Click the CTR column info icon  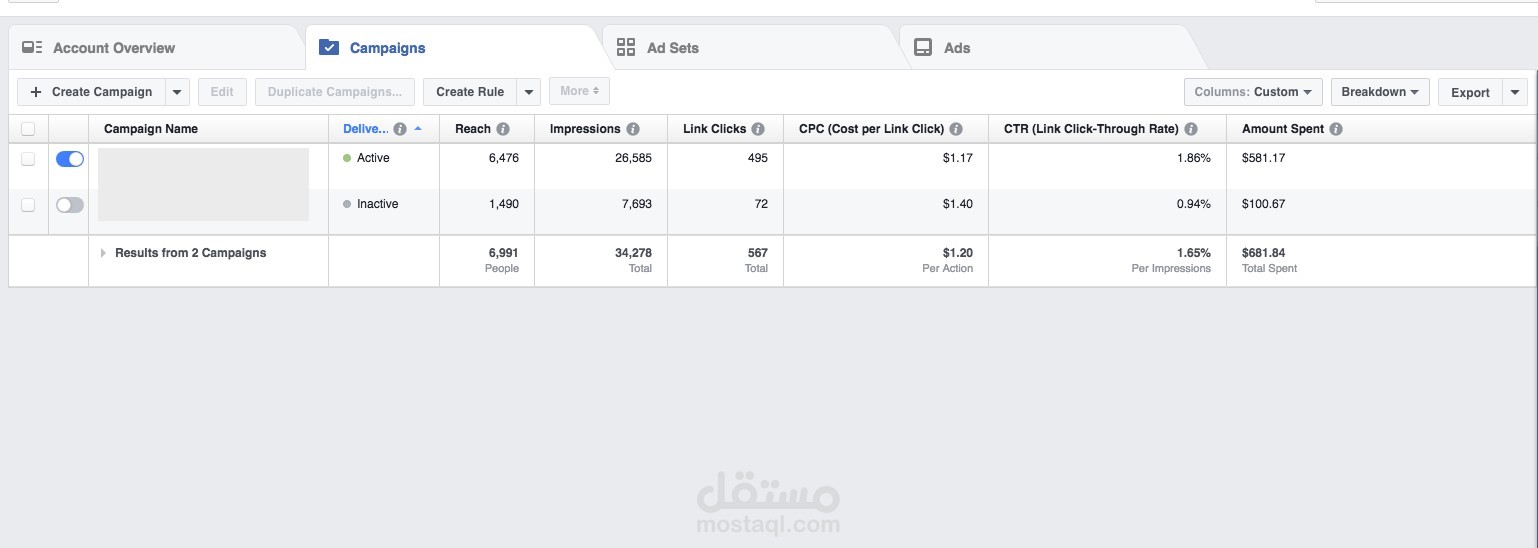pos(1191,129)
